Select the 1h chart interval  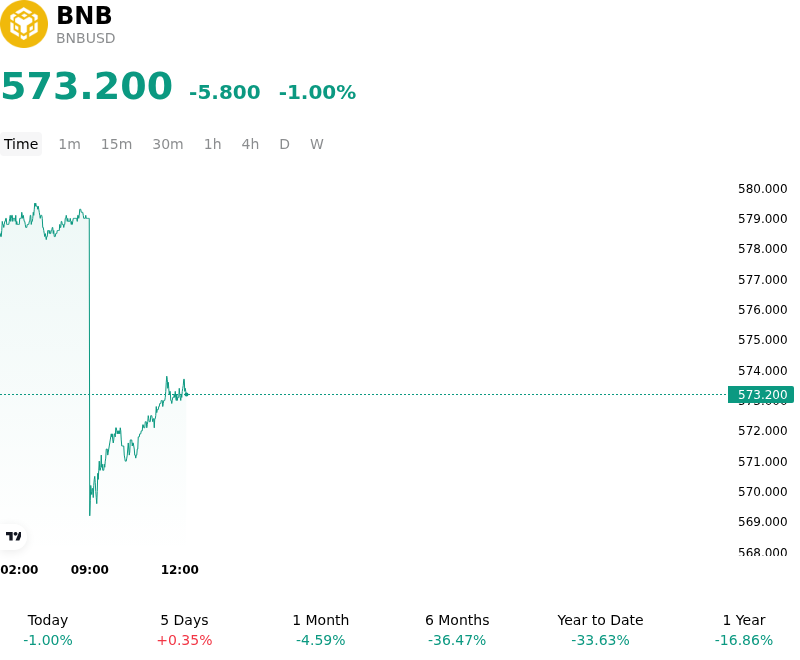[213, 144]
